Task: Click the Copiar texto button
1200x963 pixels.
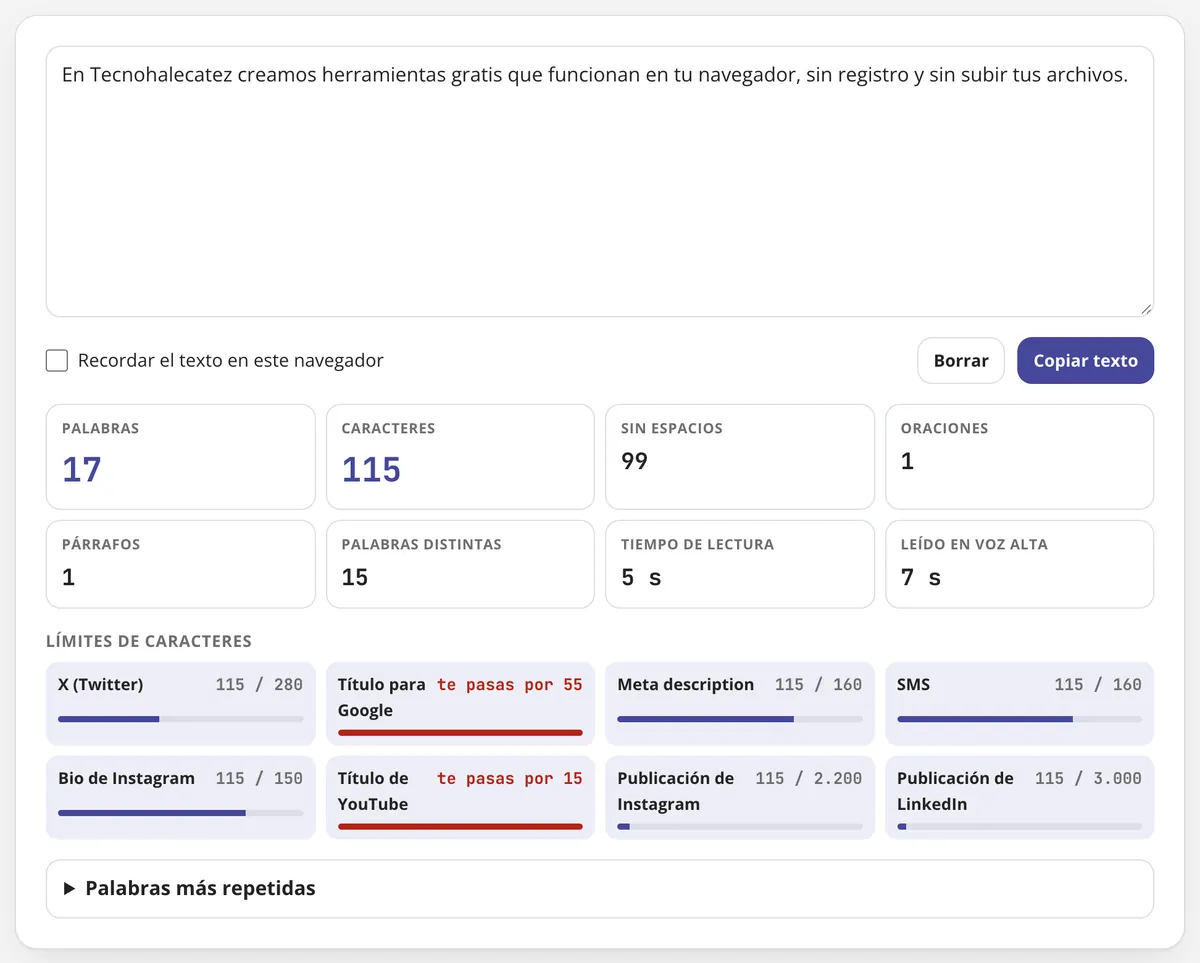Action: (1085, 361)
